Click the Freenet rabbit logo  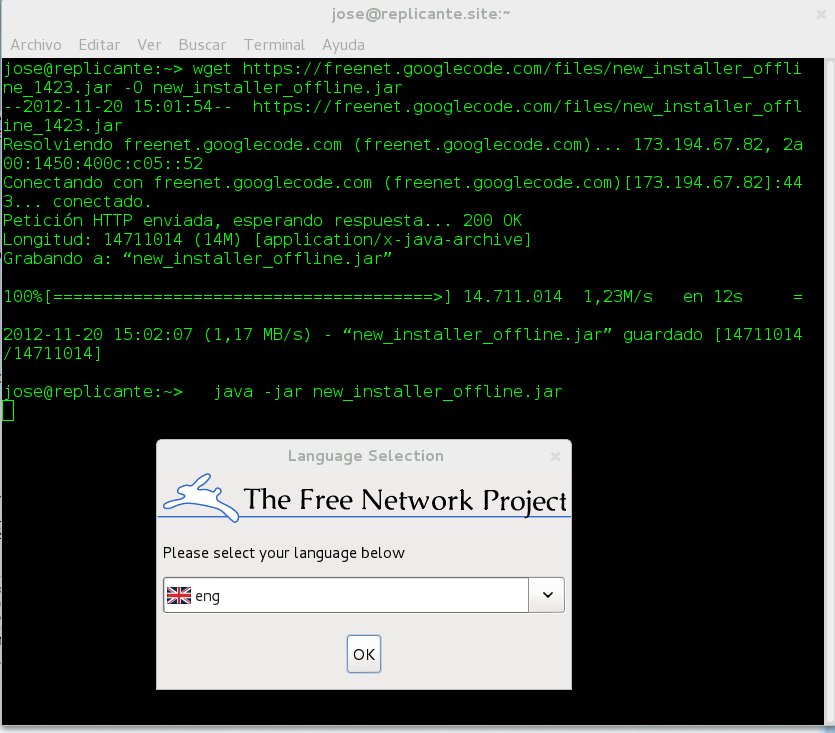click(x=200, y=496)
